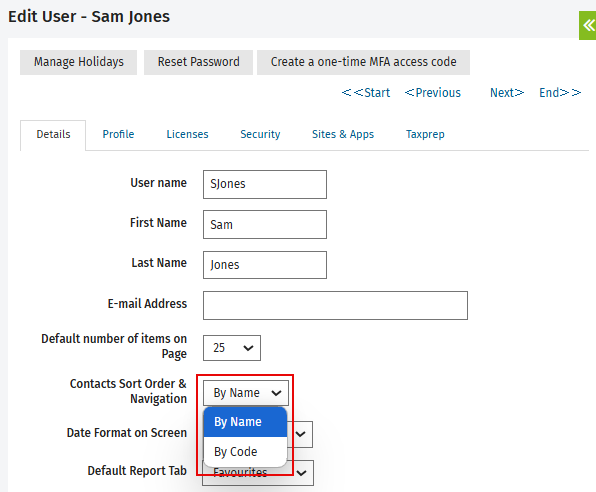Viewport: 596px width, 492px height.
Task: Open the Sites & Apps tab
Action: [343, 134]
